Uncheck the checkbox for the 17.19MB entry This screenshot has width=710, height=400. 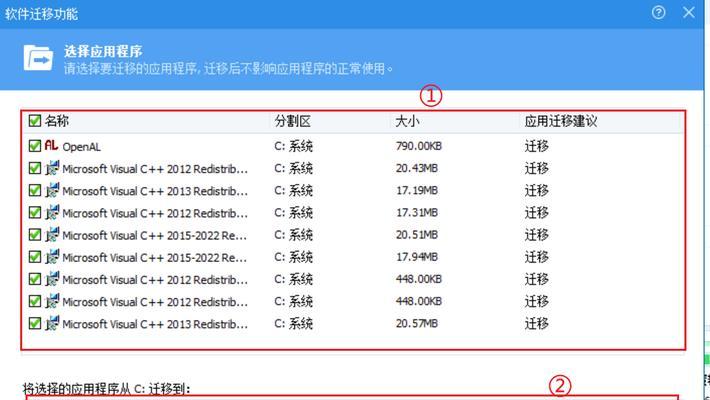coord(35,190)
